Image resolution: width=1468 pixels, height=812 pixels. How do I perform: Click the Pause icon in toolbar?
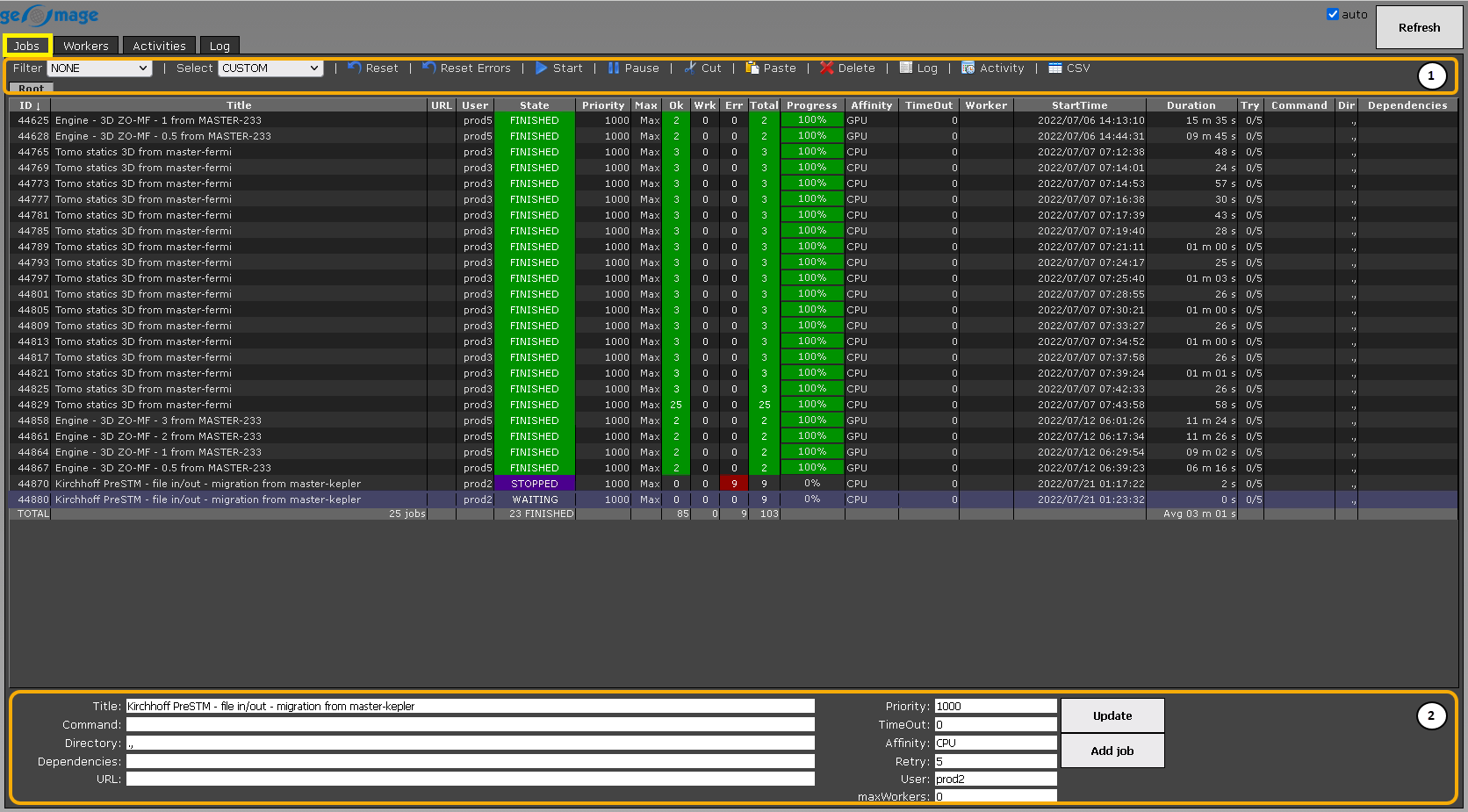(x=614, y=68)
